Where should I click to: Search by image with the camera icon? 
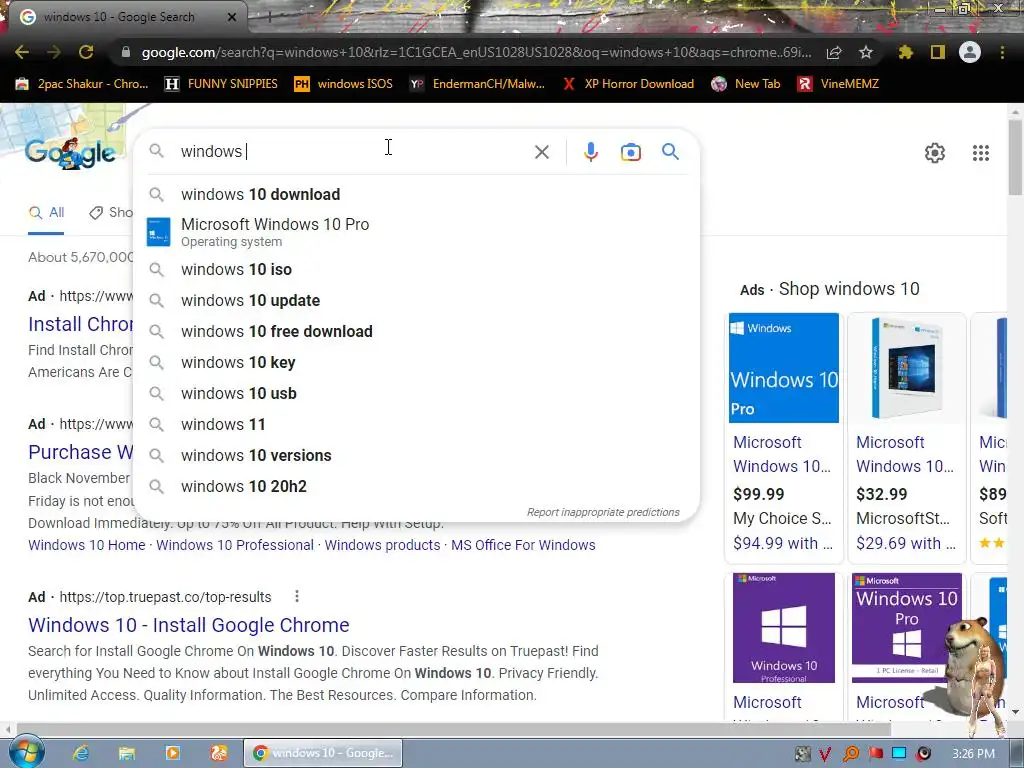click(x=630, y=152)
